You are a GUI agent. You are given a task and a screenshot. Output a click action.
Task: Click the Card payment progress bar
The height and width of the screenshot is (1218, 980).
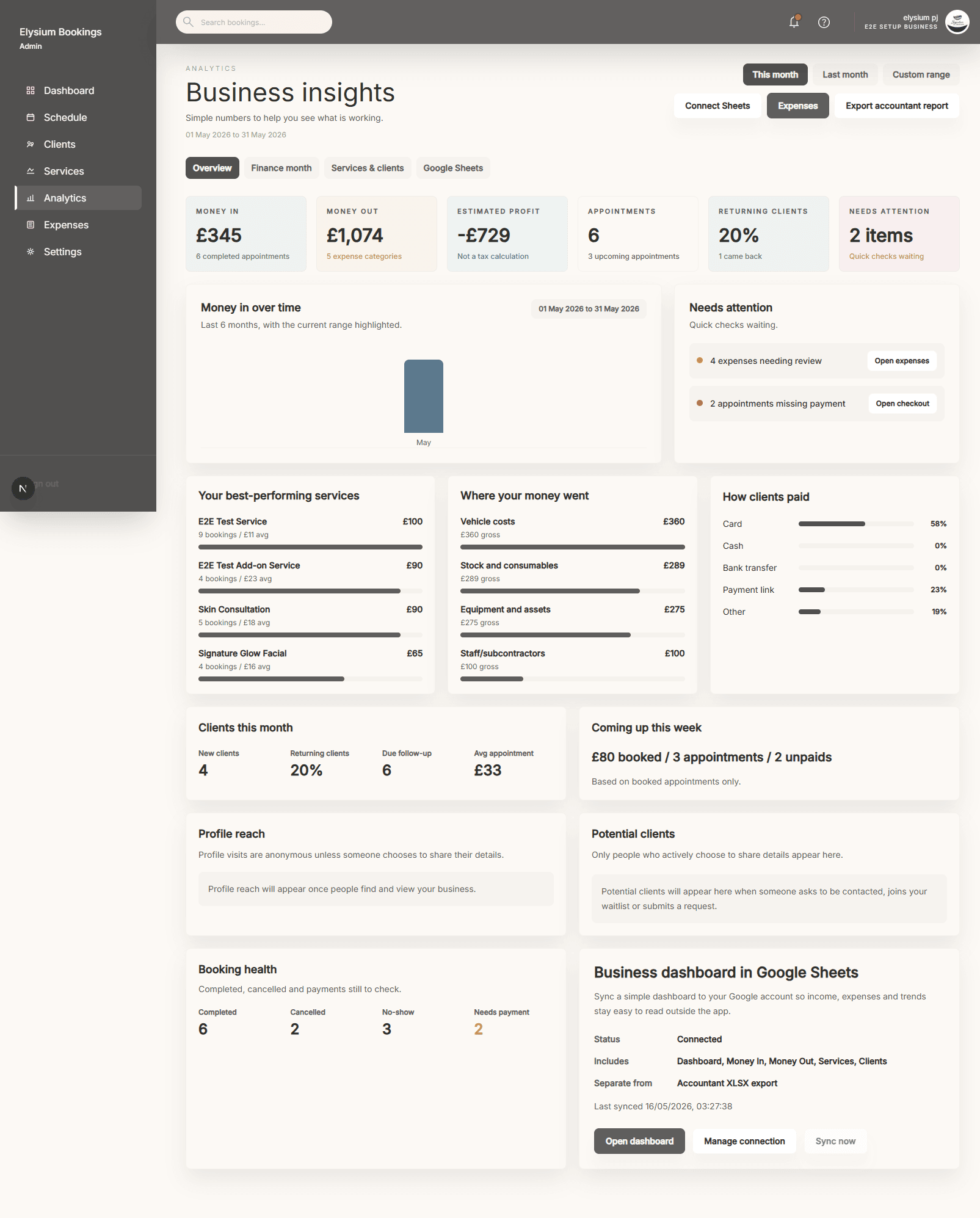(x=856, y=524)
